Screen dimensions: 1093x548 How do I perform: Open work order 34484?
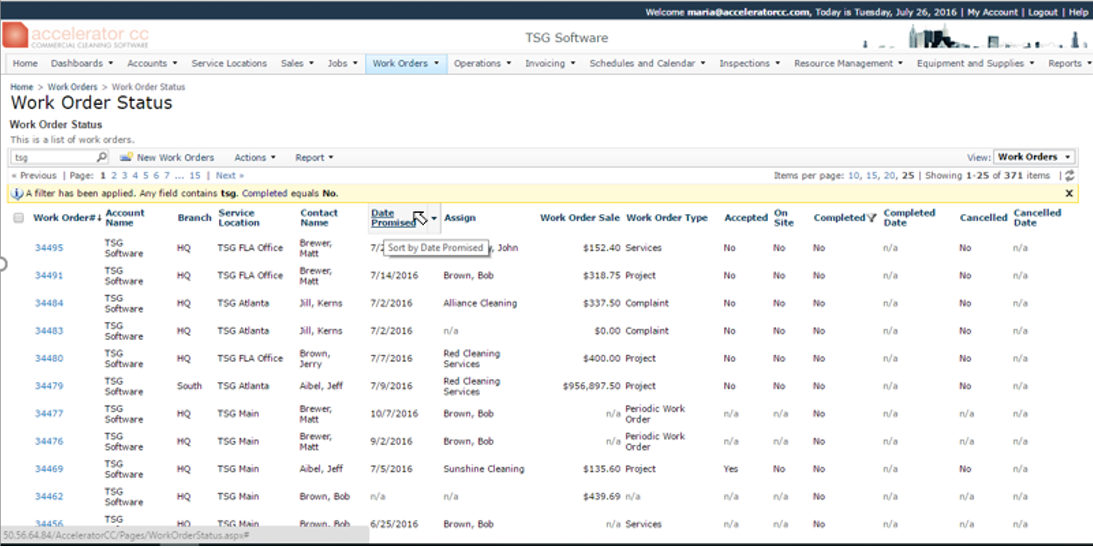click(x=49, y=303)
